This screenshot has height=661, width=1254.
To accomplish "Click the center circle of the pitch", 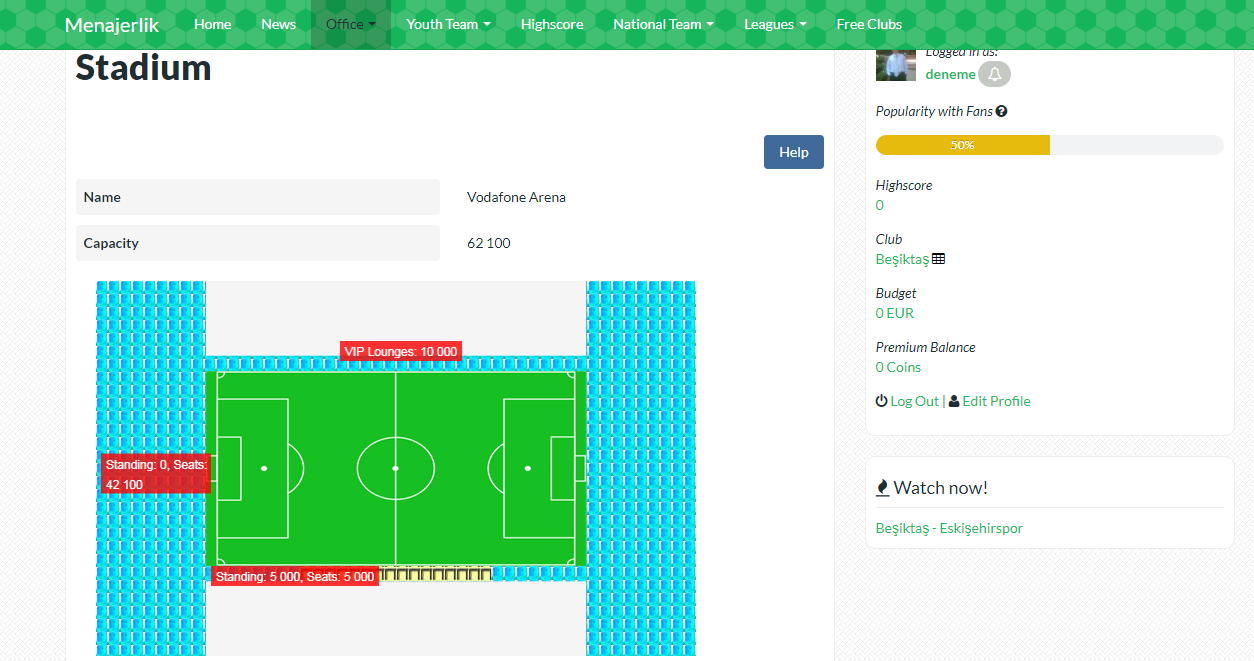I will point(396,468).
